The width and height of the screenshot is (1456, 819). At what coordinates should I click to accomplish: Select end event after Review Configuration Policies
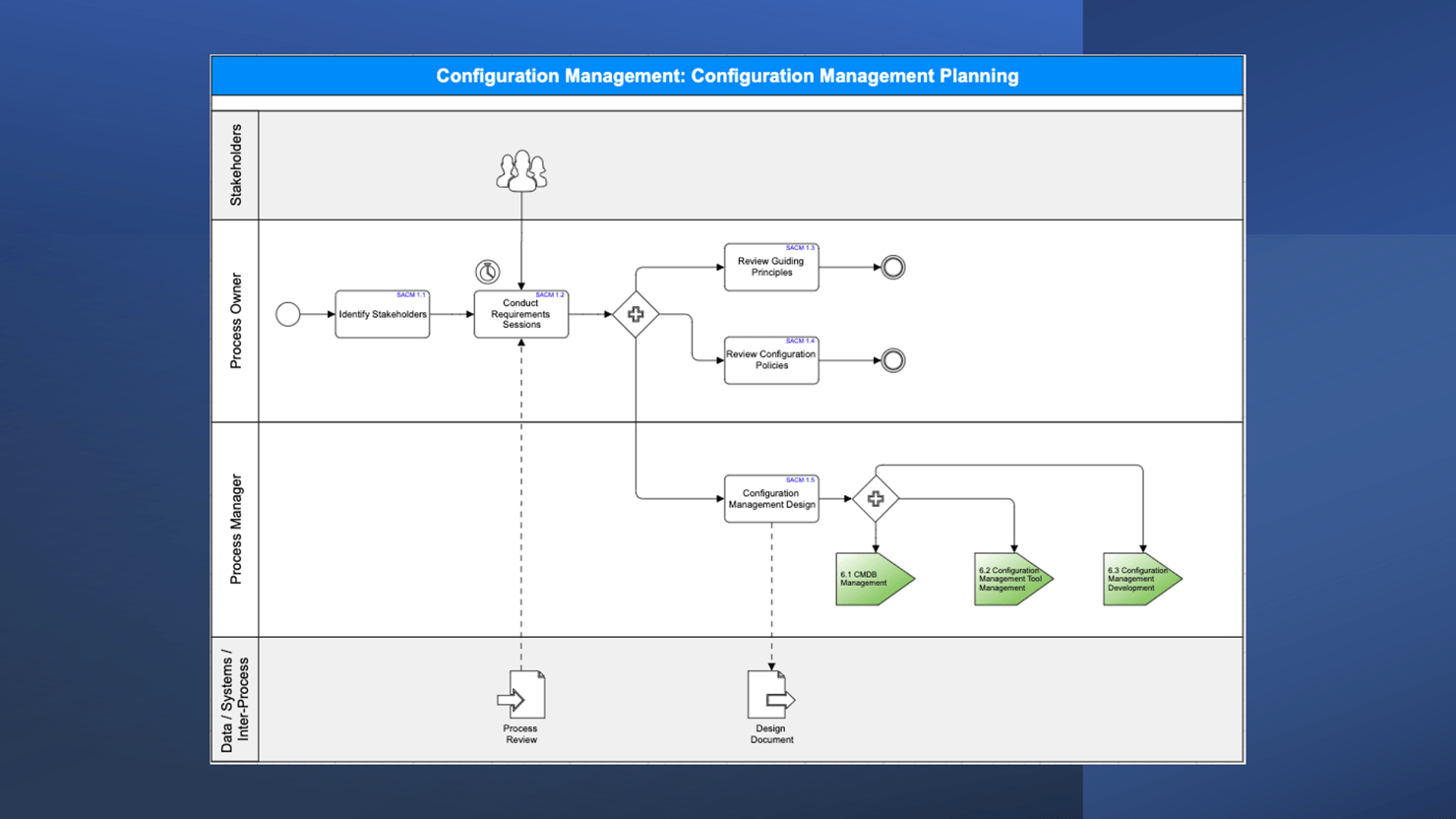click(x=892, y=360)
